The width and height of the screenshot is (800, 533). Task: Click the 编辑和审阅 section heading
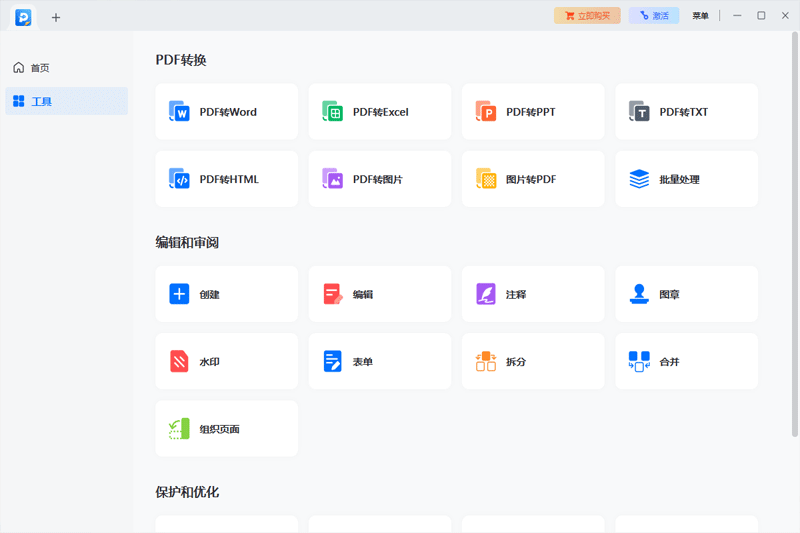tap(187, 242)
